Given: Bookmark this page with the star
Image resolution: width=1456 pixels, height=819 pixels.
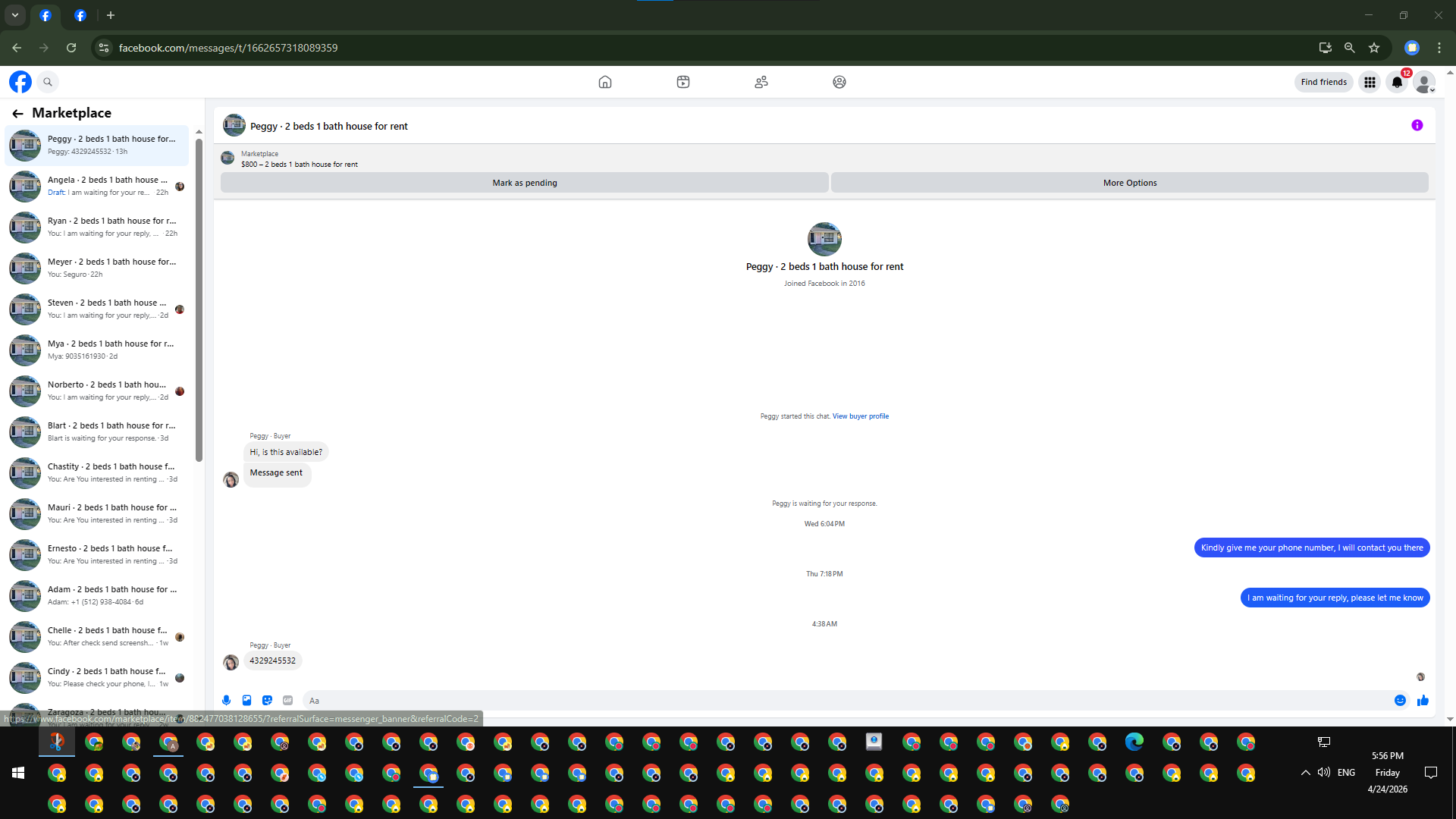Looking at the screenshot, I should pos(1374,48).
